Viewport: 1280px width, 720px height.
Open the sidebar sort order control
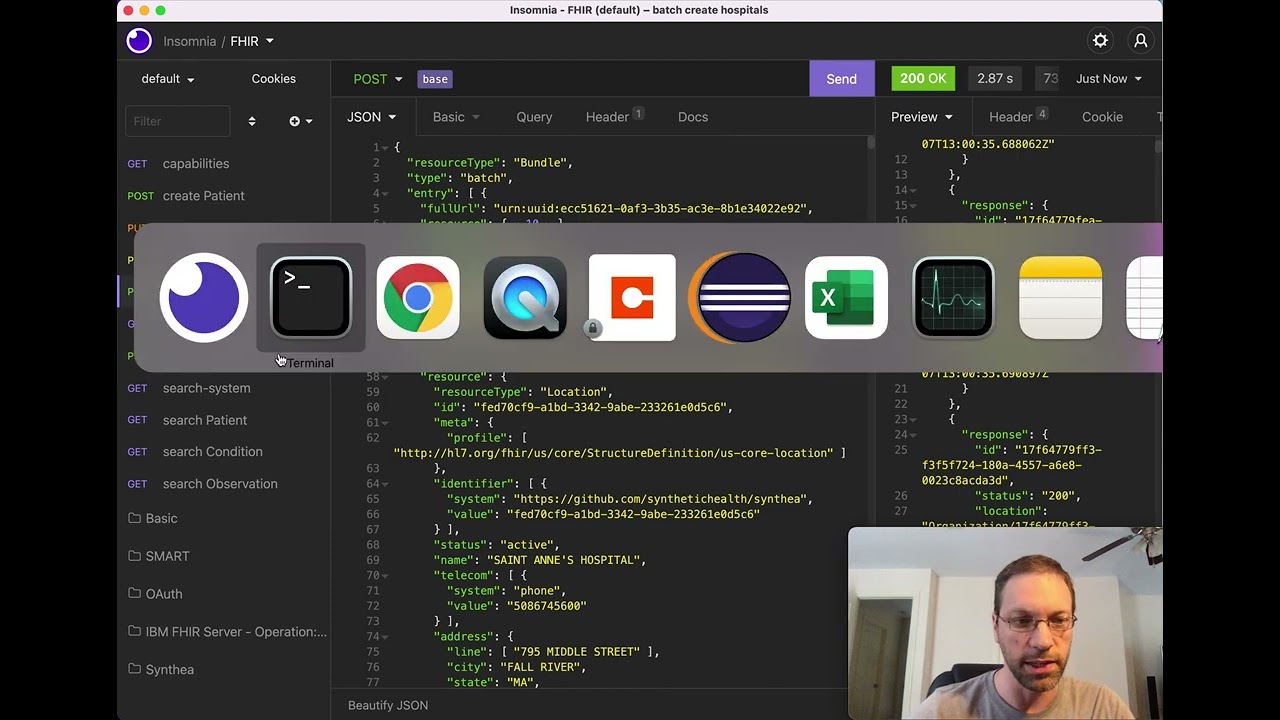click(252, 121)
